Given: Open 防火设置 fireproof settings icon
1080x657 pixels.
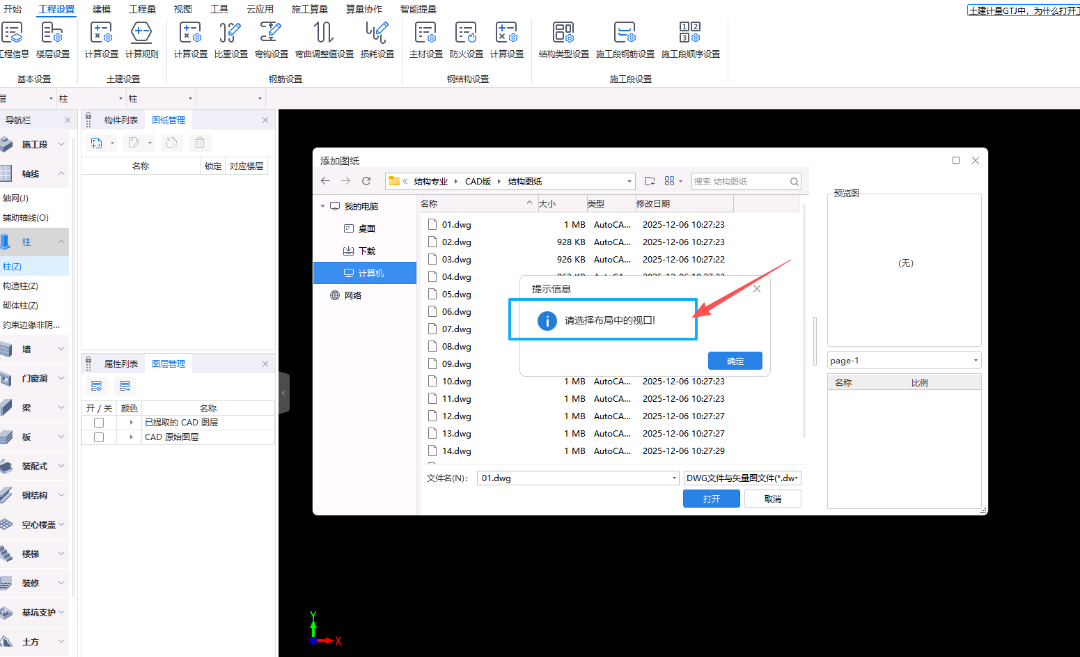Looking at the screenshot, I should click(x=466, y=32).
